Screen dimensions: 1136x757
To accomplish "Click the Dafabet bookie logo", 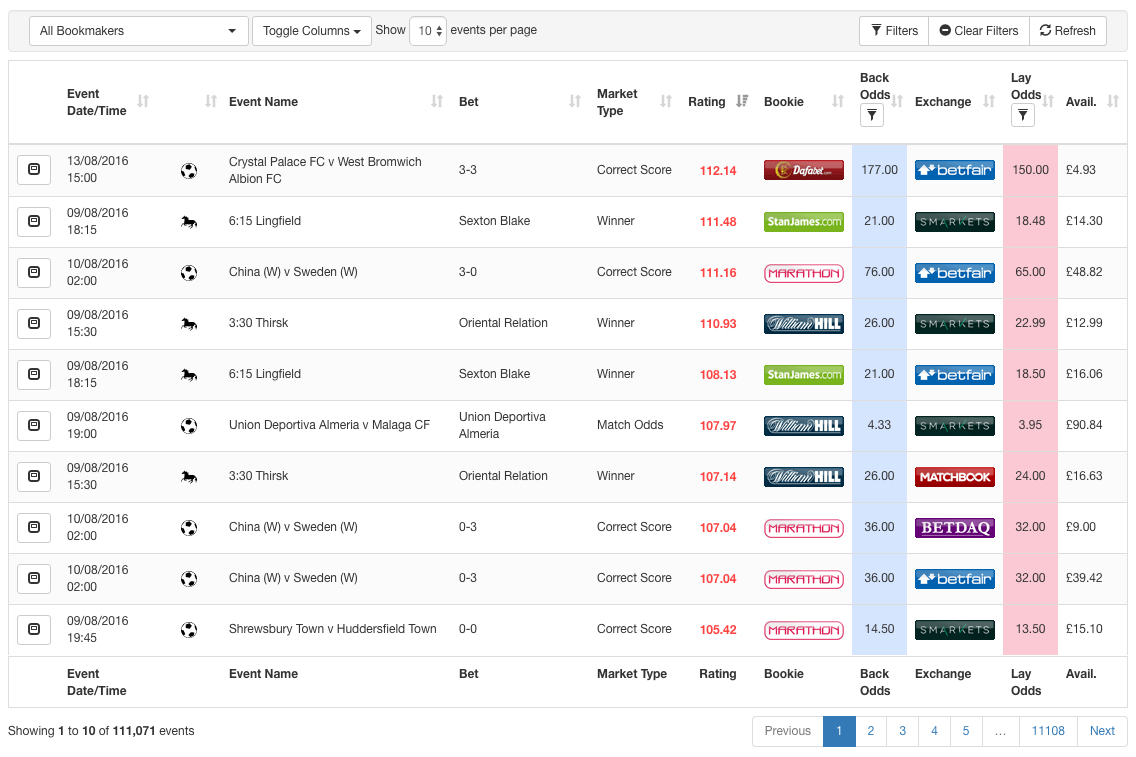I will tap(803, 170).
